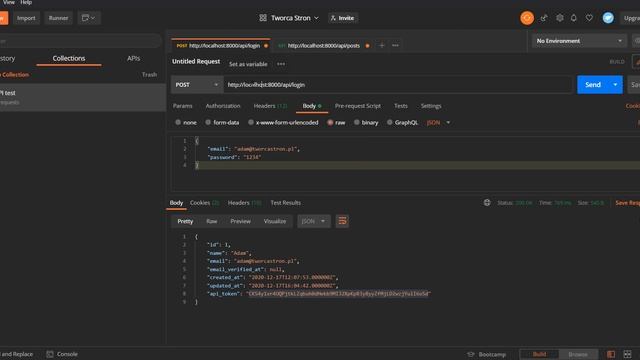Click the workspace grid icon beside Tworca Stron

point(263,18)
